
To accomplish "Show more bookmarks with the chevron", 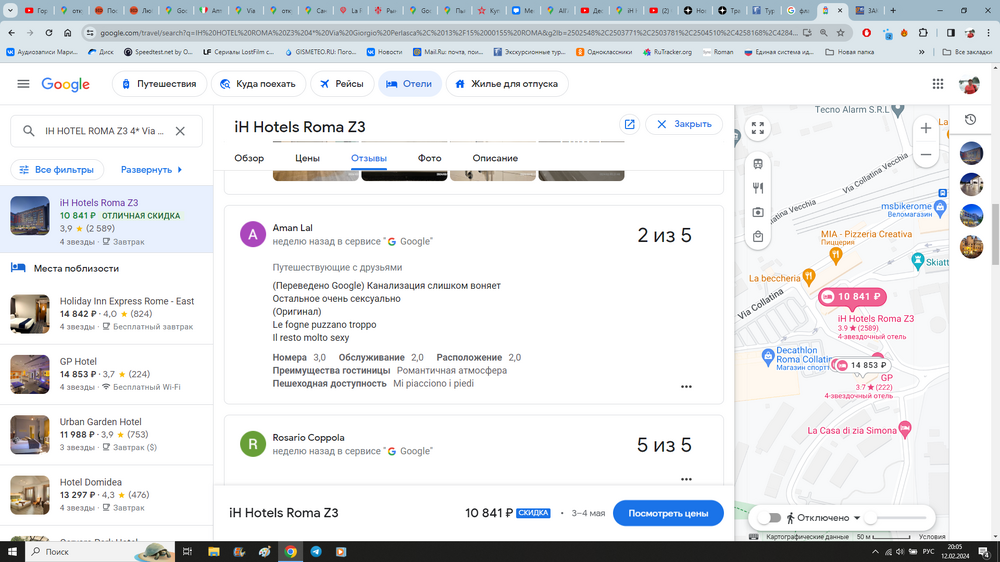I will pyautogui.click(x=922, y=52).
